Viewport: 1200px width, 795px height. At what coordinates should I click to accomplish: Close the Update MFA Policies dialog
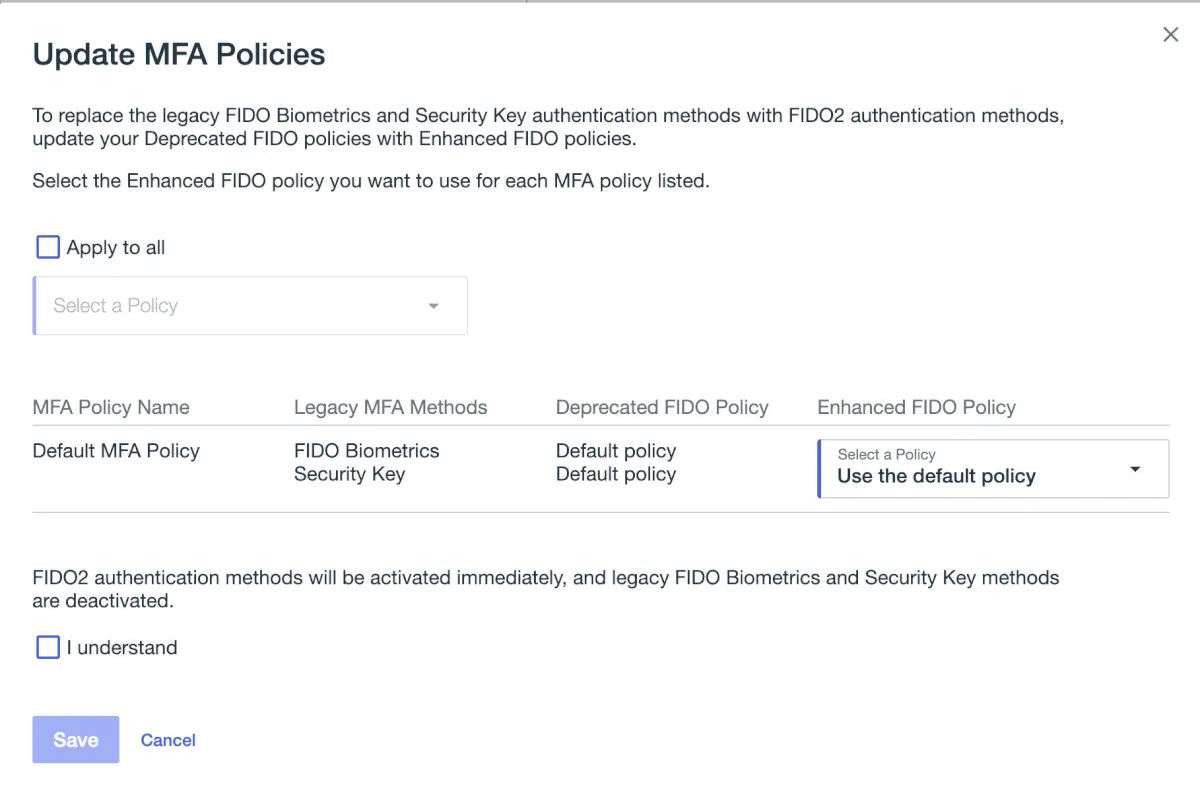(x=1170, y=35)
